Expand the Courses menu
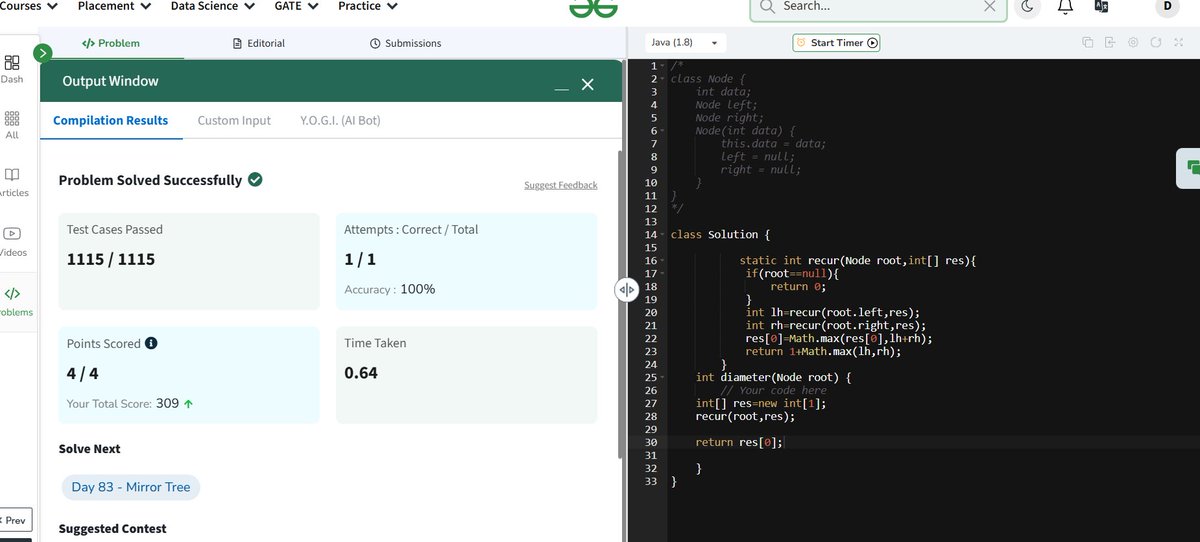The image size is (1200, 542). 29,6
